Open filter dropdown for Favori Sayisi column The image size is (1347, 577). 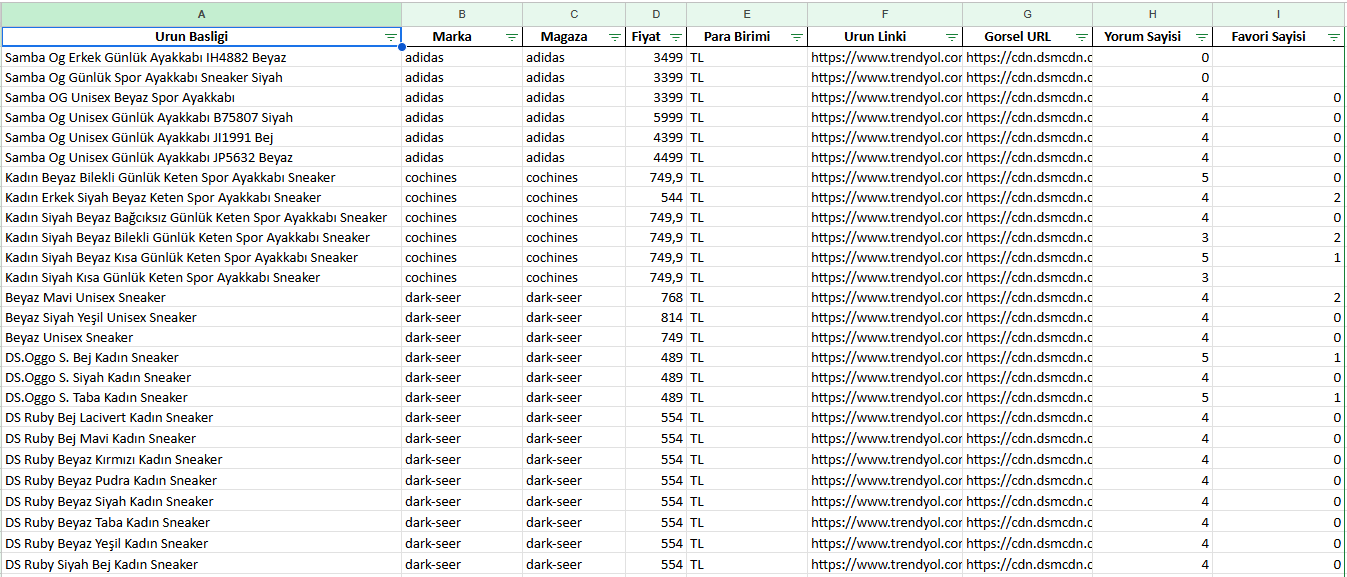click(x=1334, y=37)
